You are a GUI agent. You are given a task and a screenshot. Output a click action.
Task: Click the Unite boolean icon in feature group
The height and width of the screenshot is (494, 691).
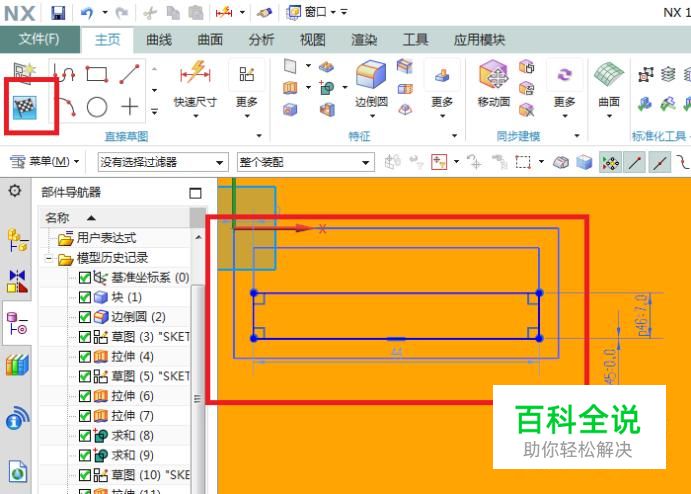point(327,88)
